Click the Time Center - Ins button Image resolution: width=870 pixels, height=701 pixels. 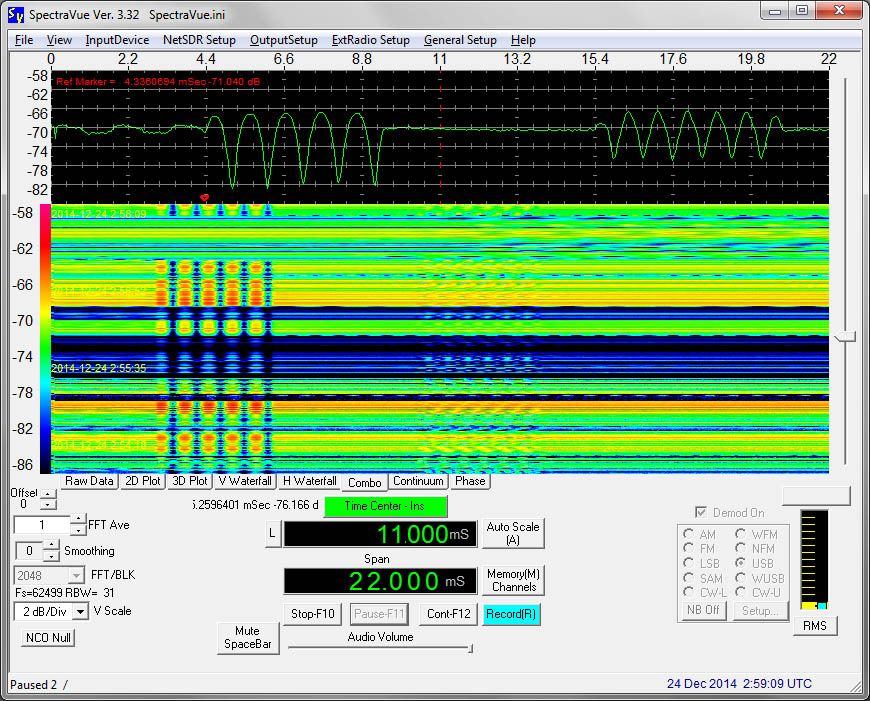click(x=385, y=506)
